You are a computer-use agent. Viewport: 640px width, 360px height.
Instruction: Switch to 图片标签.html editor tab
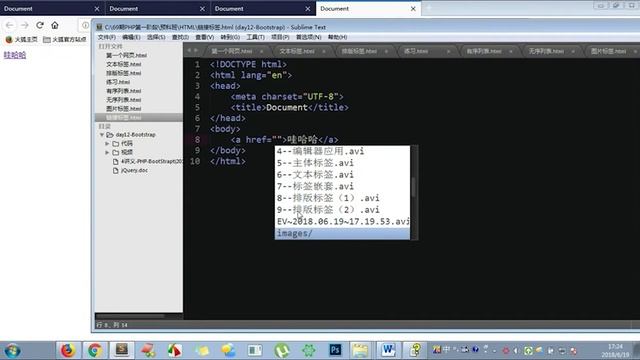pos(608,51)
